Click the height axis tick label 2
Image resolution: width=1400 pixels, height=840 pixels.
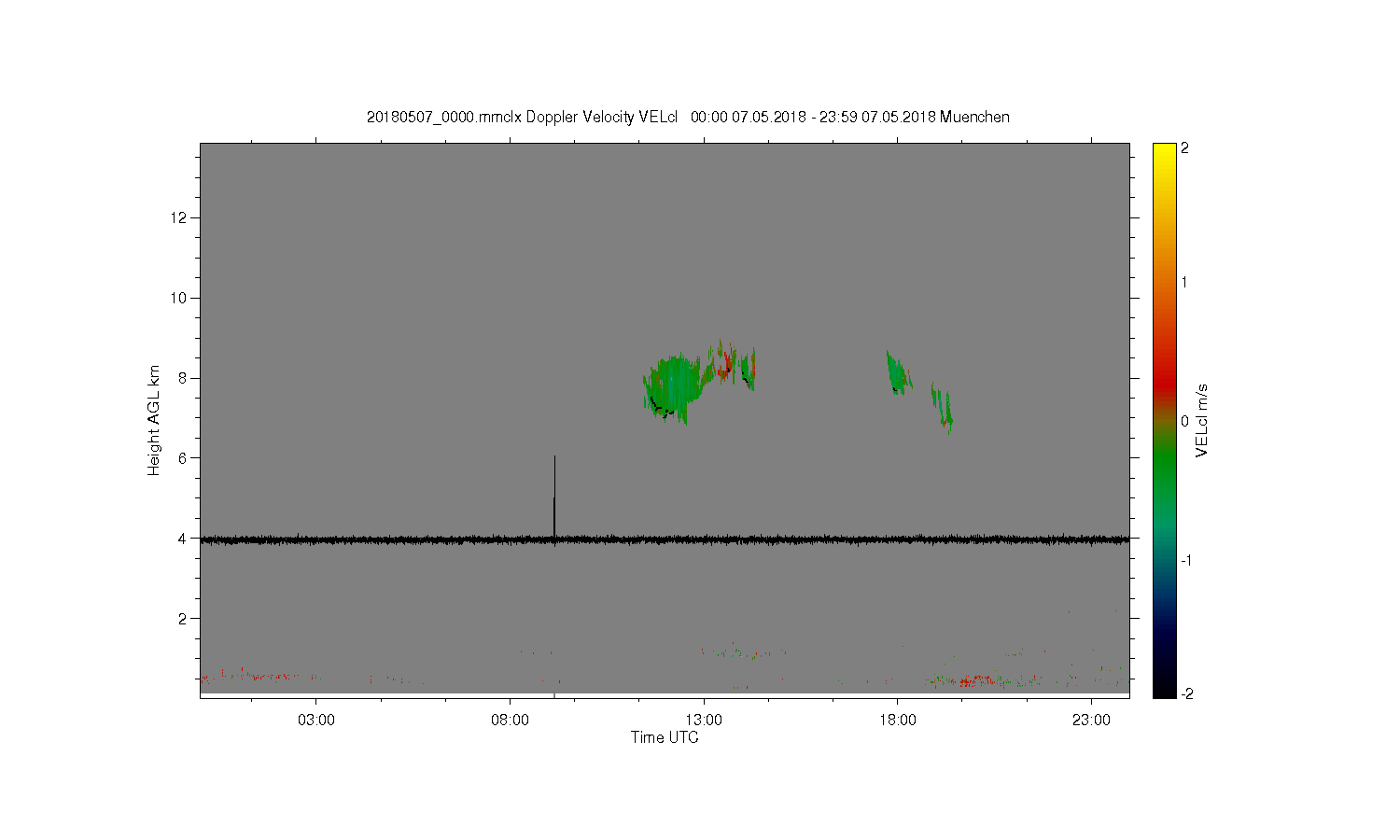[184, 619]
